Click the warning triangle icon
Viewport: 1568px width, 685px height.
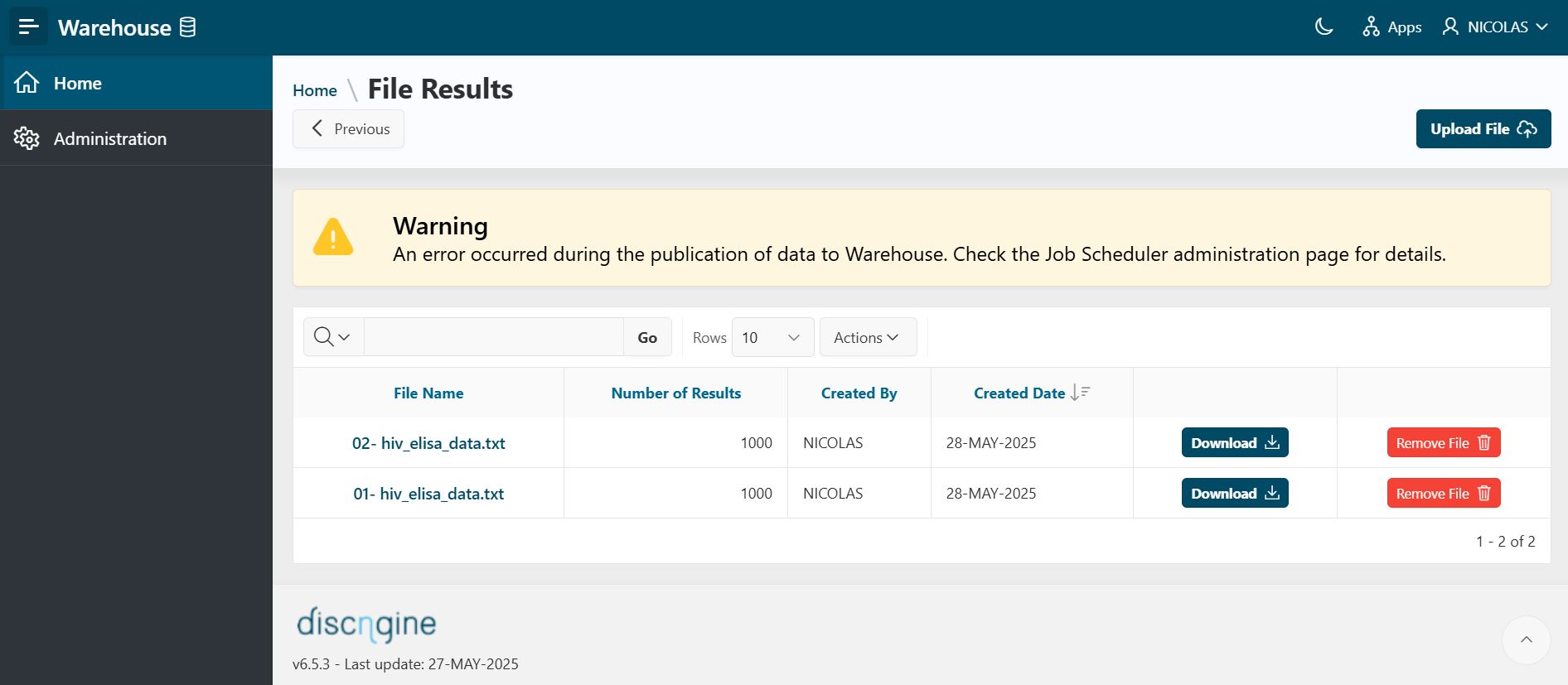click(x=333, y=237)
